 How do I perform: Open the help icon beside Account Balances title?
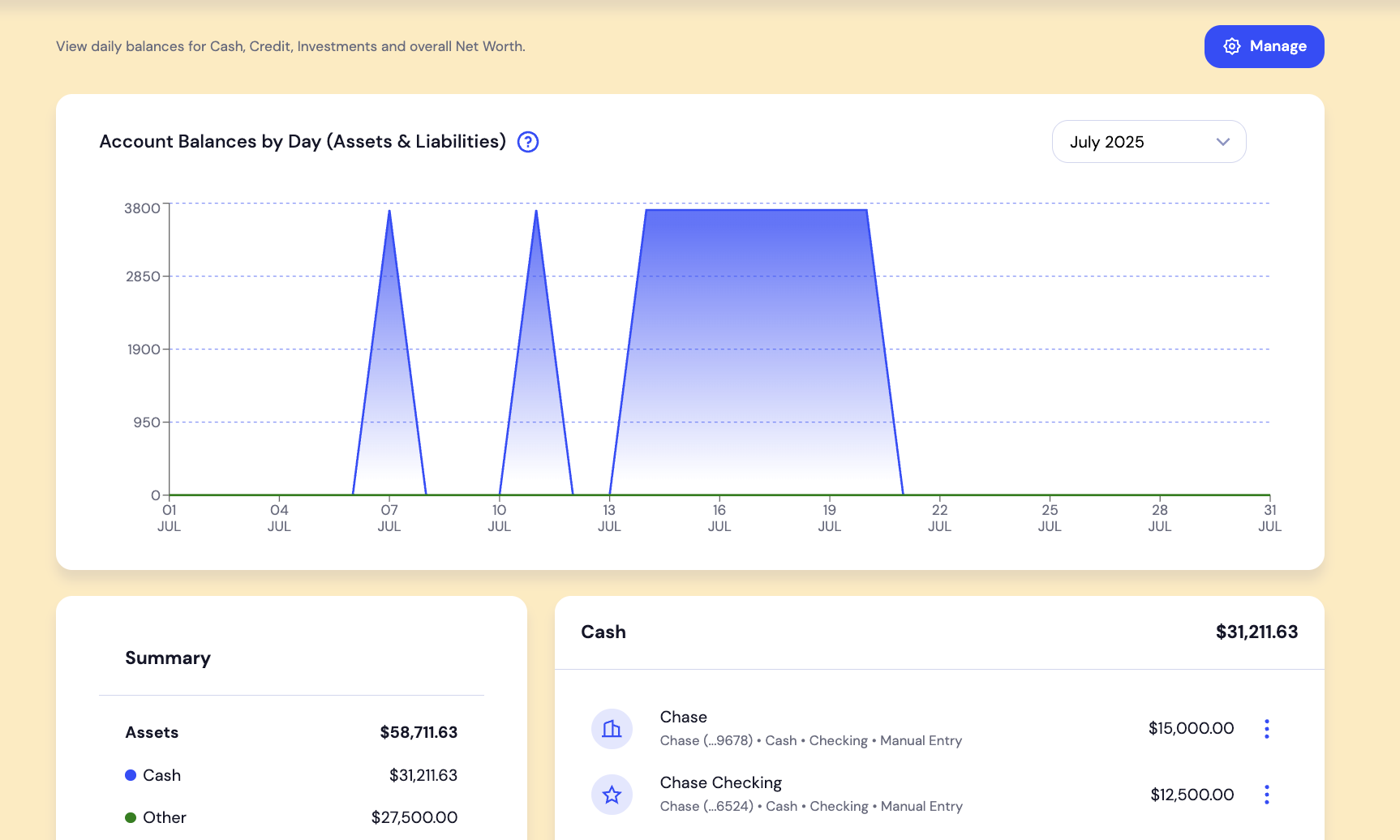(x=527, y=142)
